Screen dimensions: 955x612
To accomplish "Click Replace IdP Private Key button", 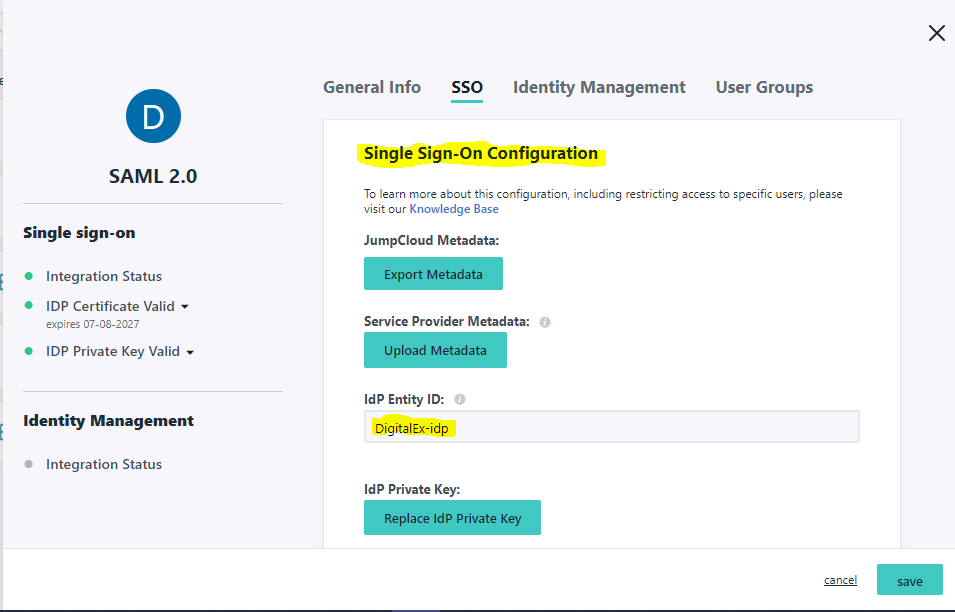I will point(452,518).
